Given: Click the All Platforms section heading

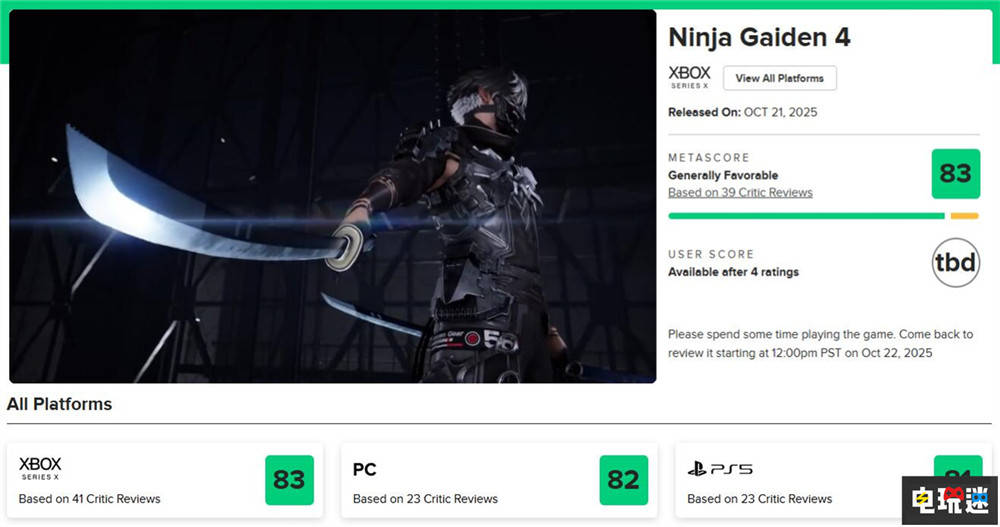Looking at the screenshot, I should pos(59,404).
